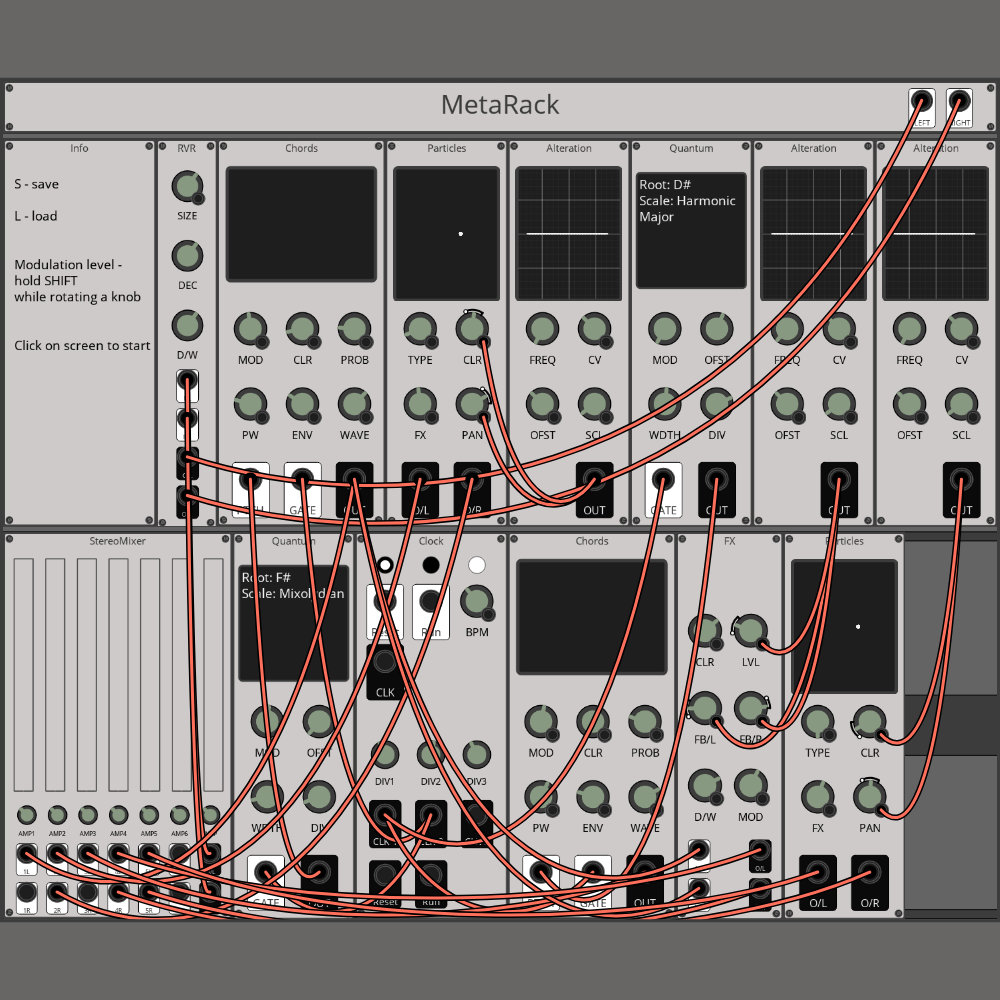Click the DEC knob on RVR module
Screen dimensions: 1000x1000
click(187, 256)
